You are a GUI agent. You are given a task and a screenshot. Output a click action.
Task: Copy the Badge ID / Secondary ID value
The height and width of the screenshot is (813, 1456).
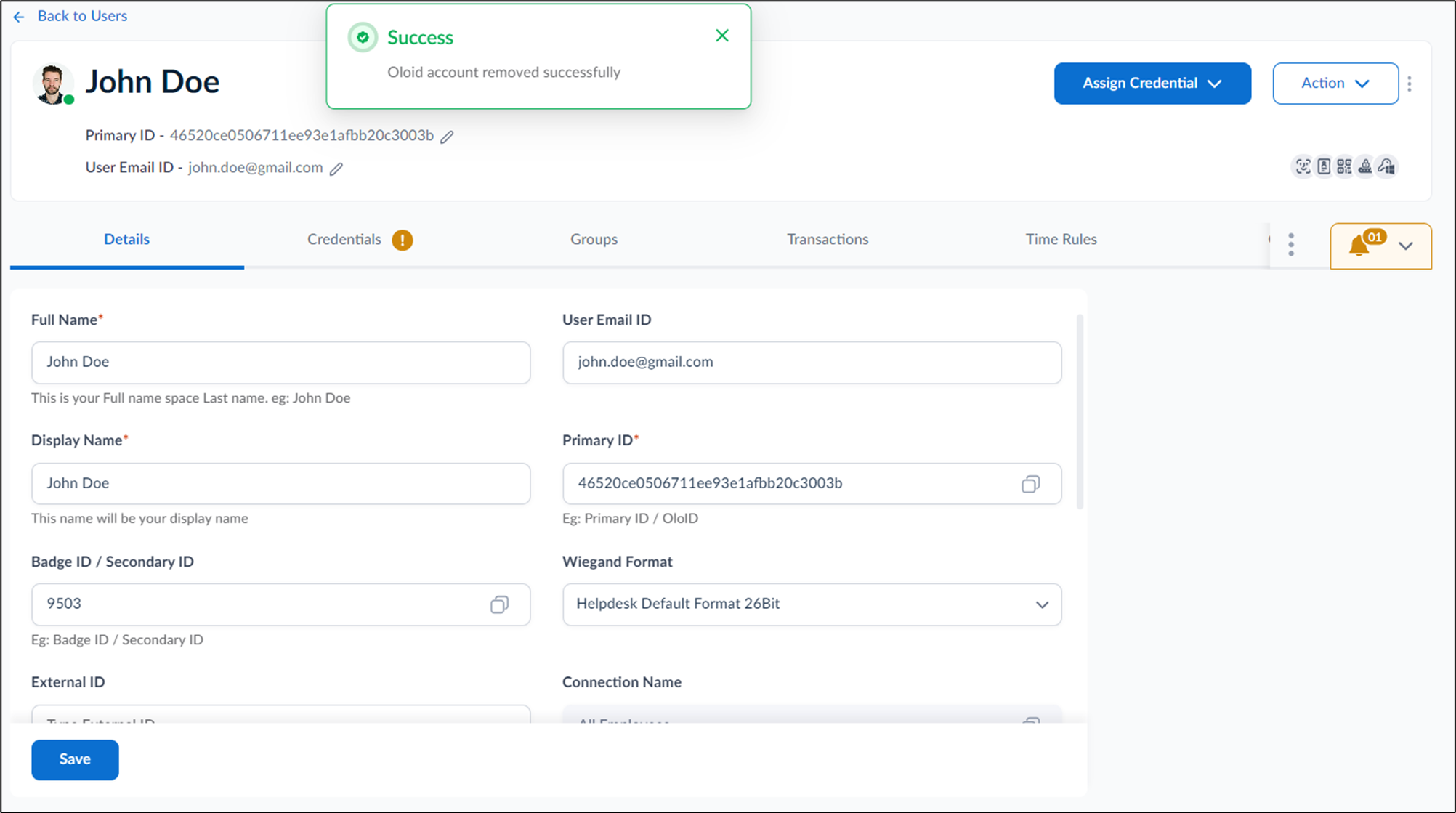(499, 604)
